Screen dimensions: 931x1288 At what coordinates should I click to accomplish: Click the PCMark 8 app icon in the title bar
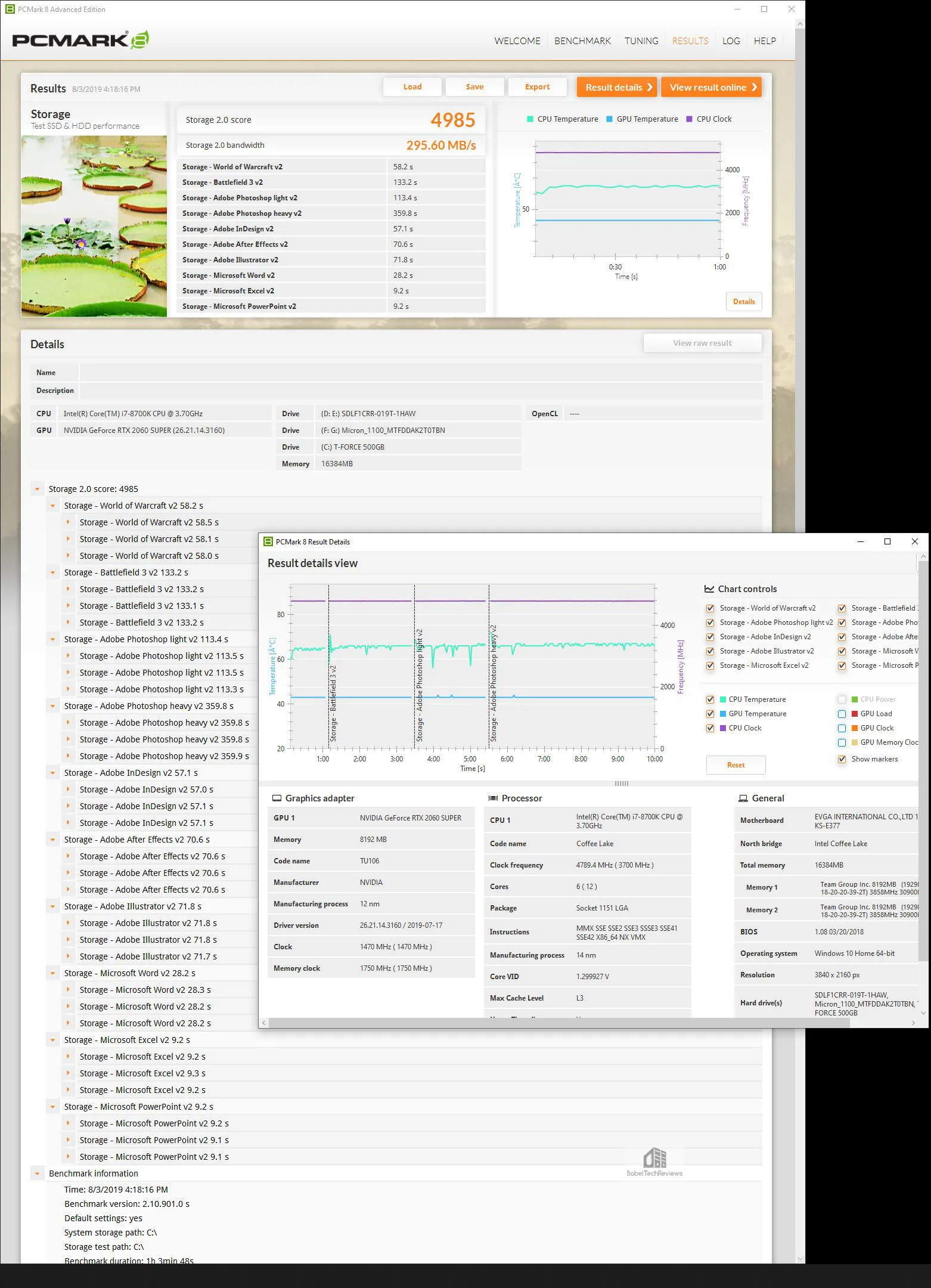tap(10, 9)
